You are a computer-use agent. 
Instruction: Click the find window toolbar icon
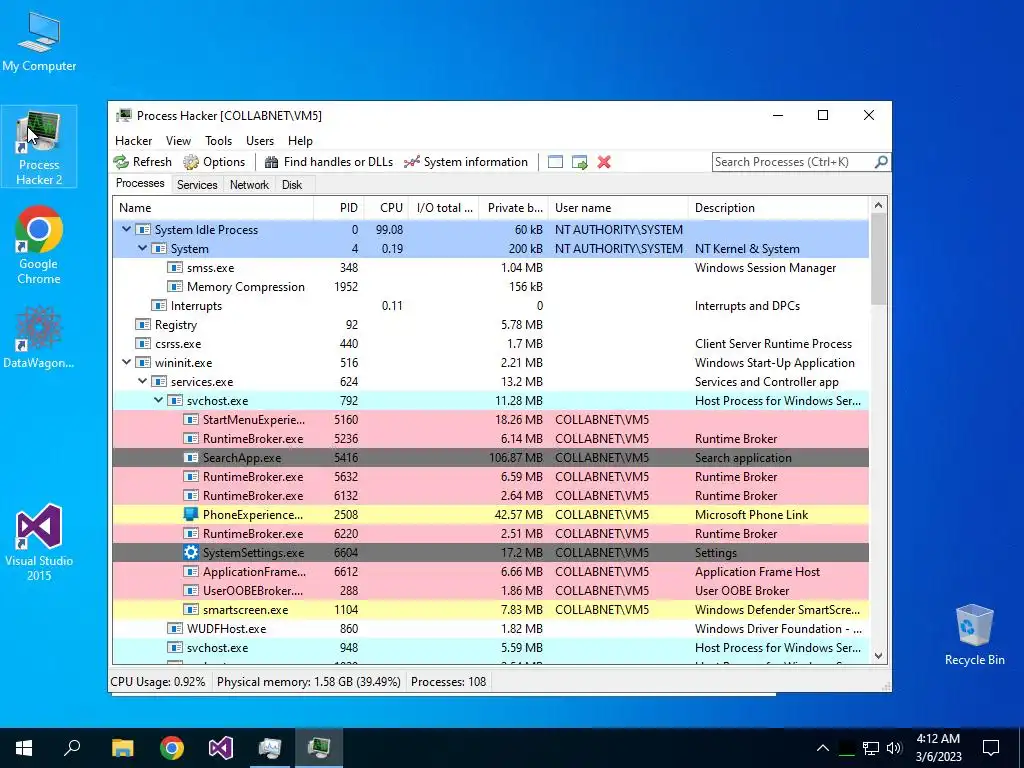click(555, 162)
